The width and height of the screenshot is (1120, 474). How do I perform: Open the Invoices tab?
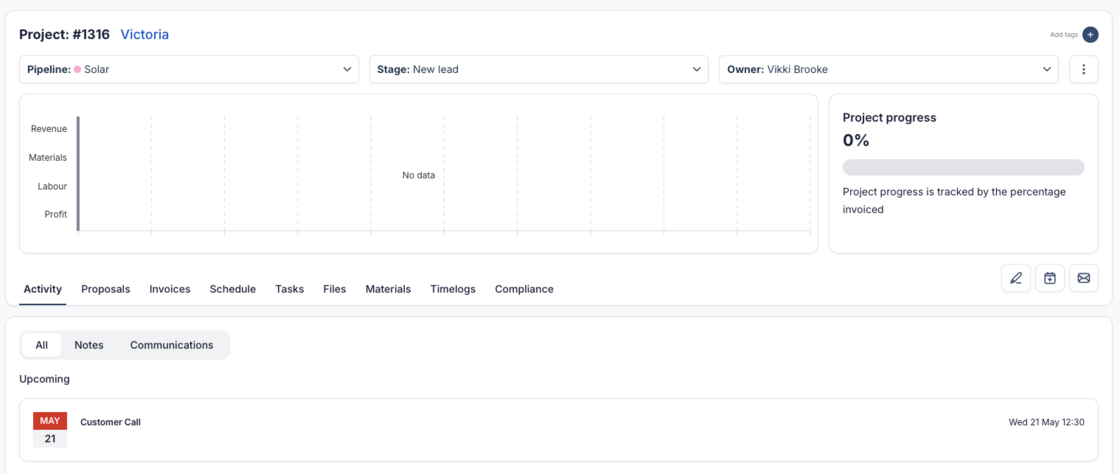(x=170, y=289)
